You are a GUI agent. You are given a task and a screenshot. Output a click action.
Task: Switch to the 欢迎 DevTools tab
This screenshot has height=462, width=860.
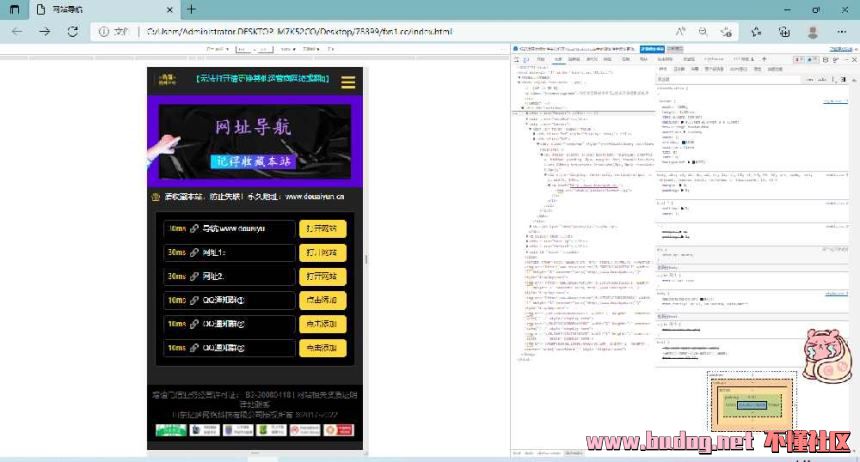pyautogui.click(x=540, y=59)
